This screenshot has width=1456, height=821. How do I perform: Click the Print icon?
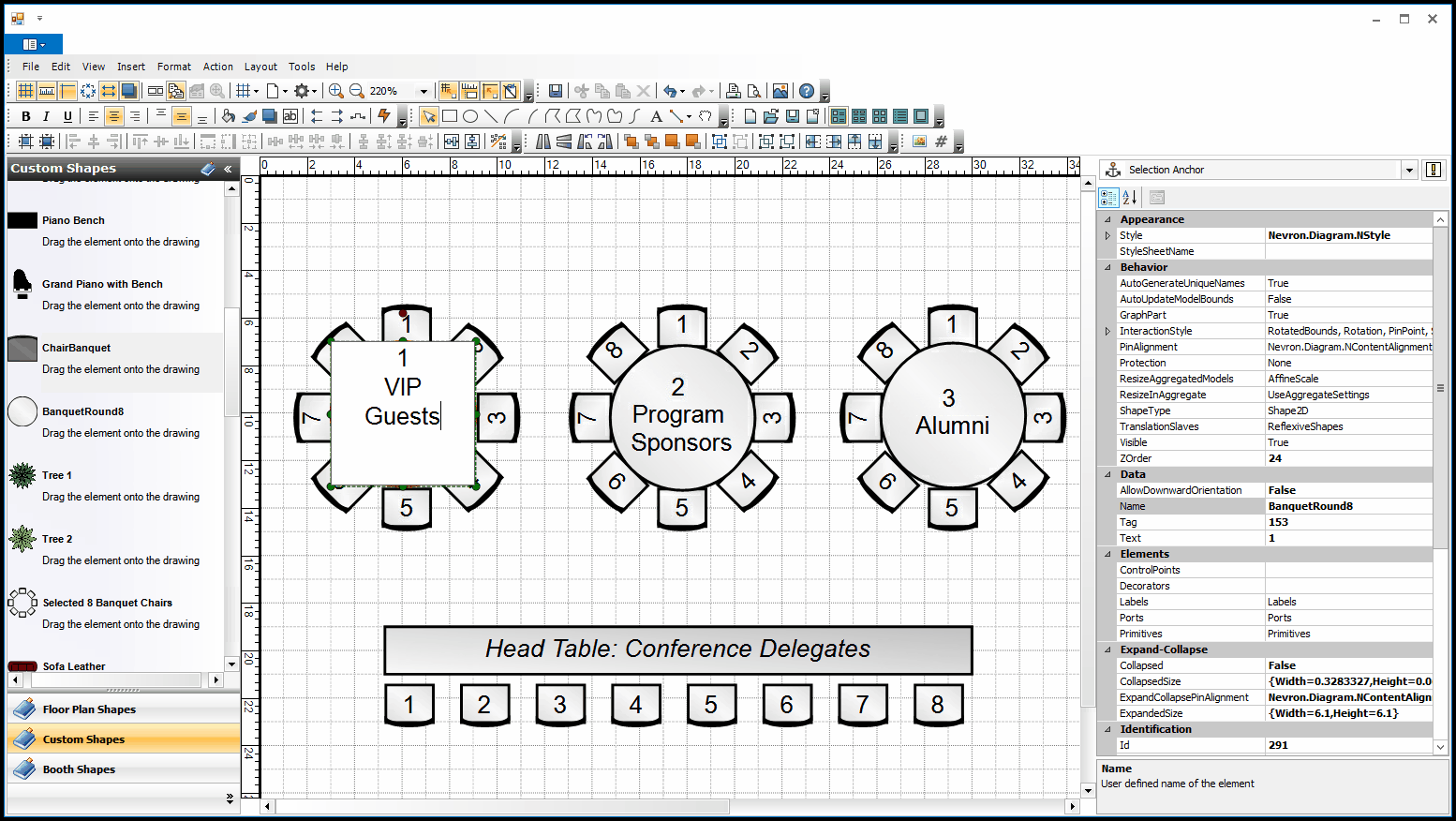click(734, 91)
